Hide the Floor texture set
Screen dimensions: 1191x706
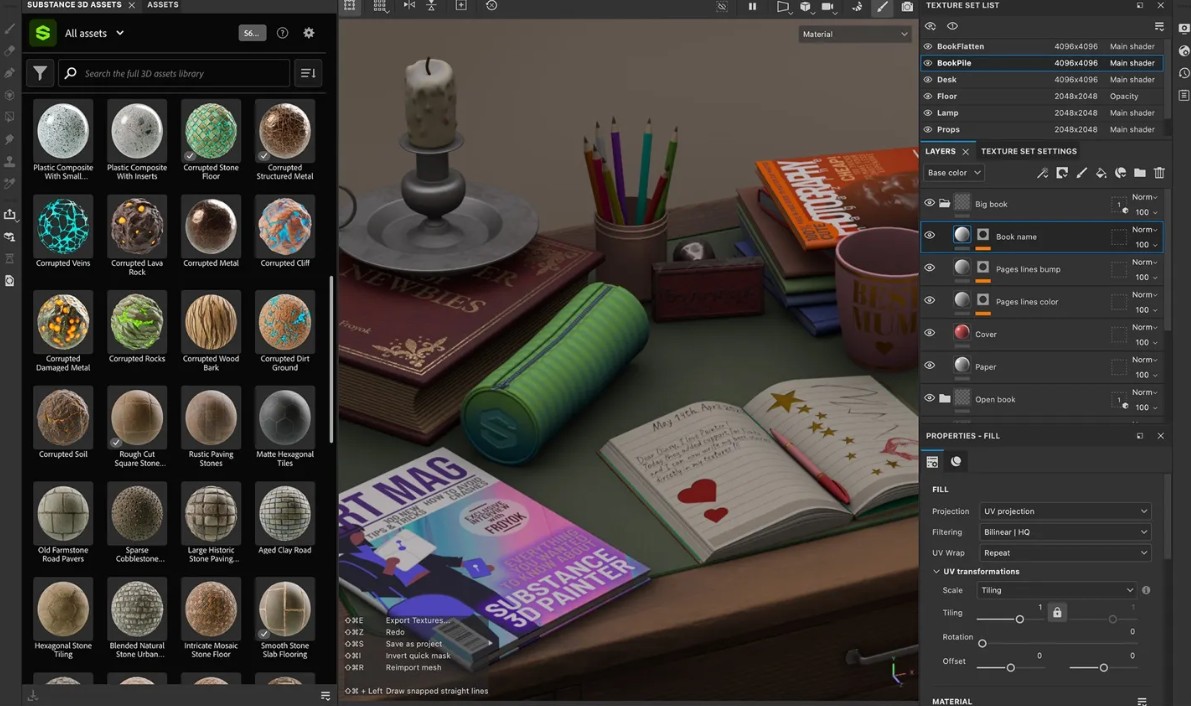(x=927, y=97)
